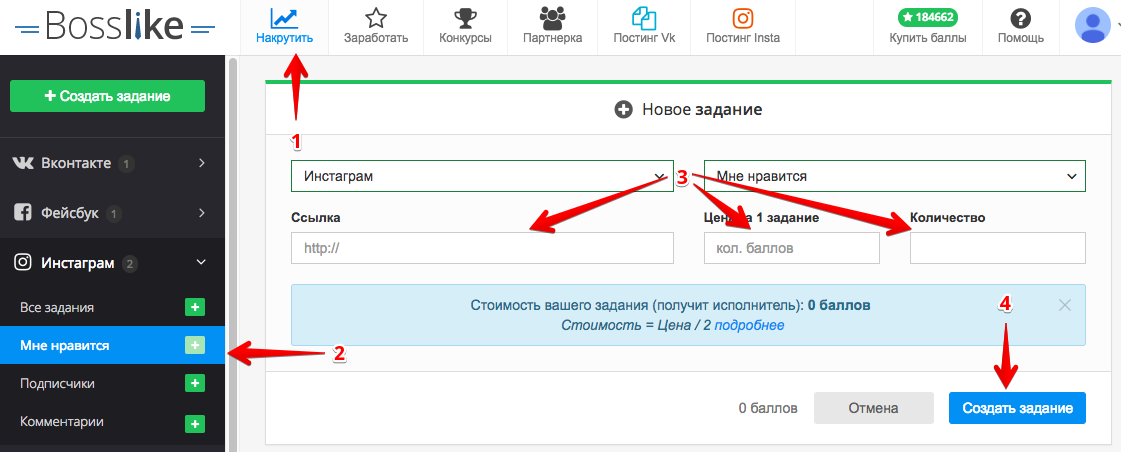
Task: Select Мне нравится in sidebar
Action: click(64, 345)
